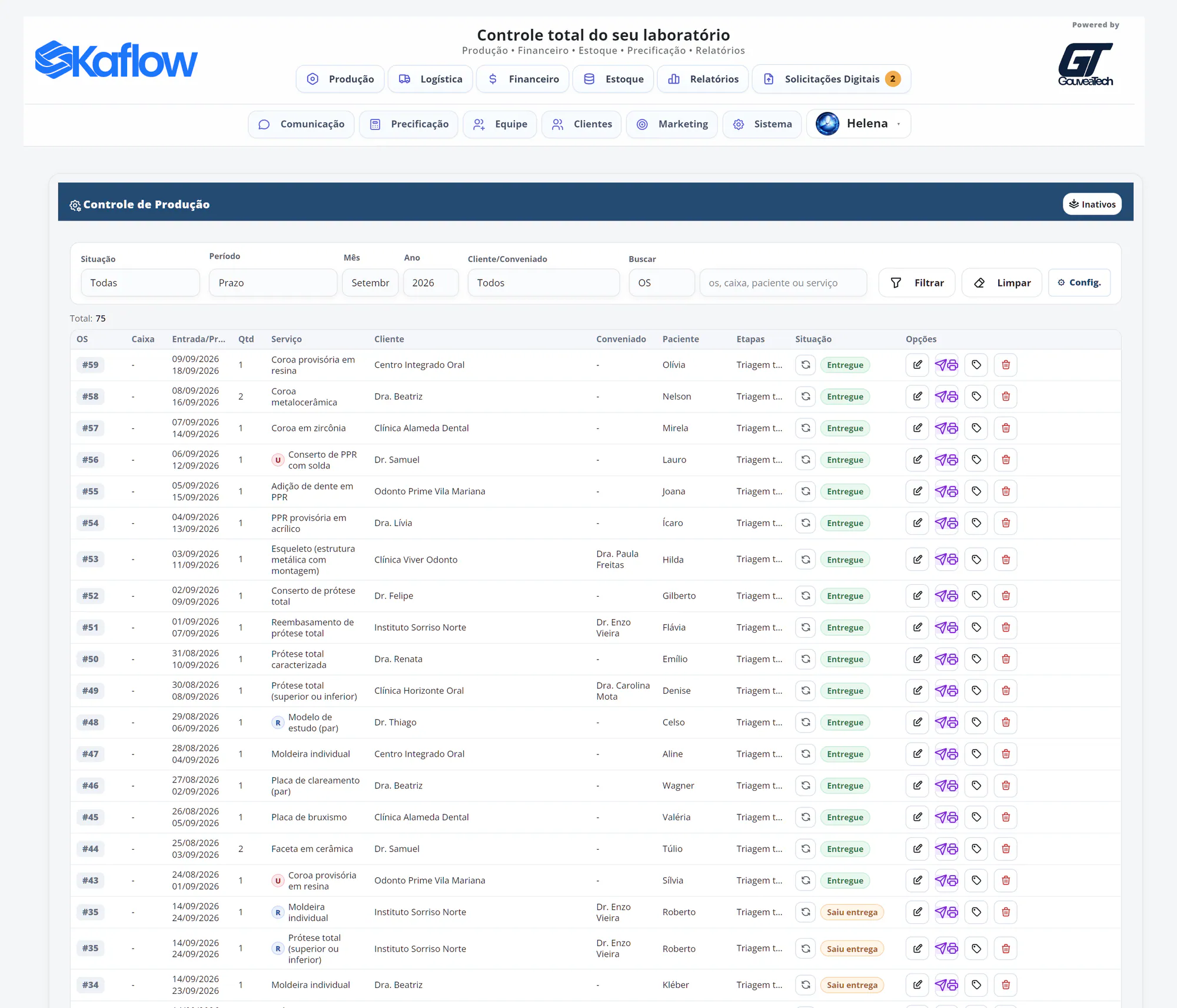Screen dimensions: 1177x1008
Task: Click the Entrada/Pr... column header
Action: click(x=198, y=339)
